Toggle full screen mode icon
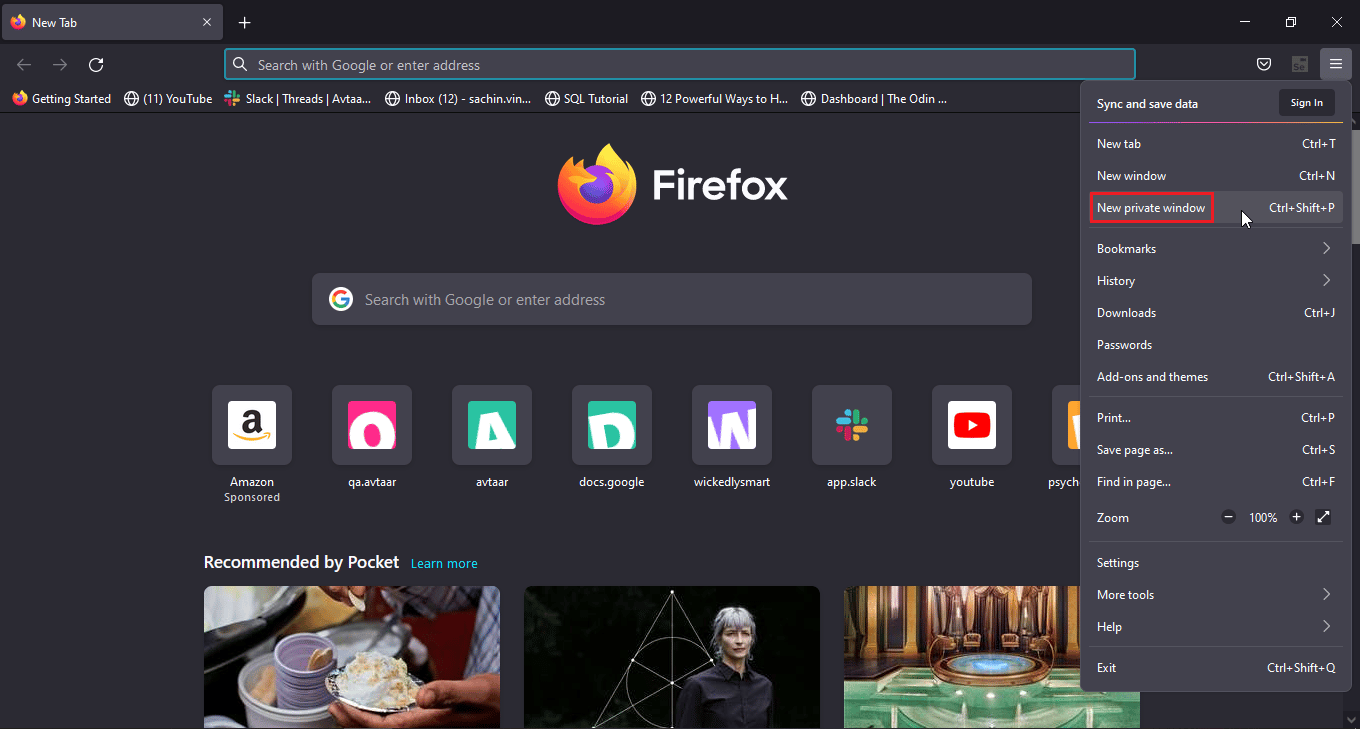Viewport: 1360px width, 729px height. (x=1323, y=517)
